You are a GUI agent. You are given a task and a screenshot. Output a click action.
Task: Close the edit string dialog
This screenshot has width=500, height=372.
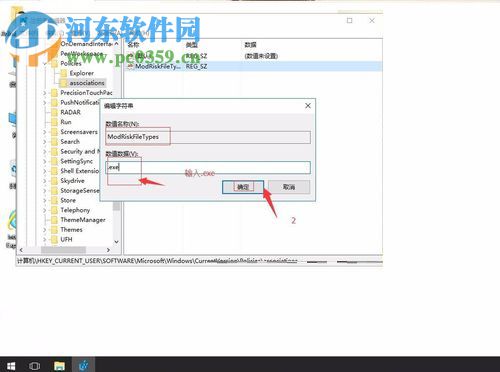pos(308,106)
